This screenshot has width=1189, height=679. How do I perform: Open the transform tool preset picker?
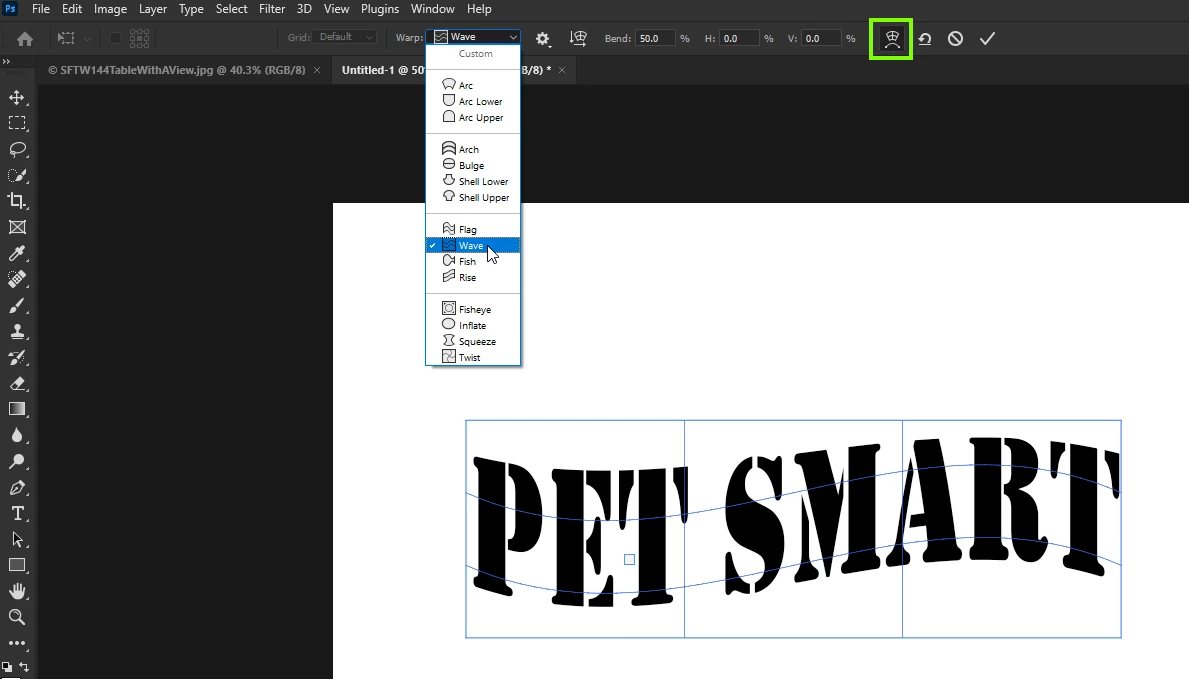click(x=74, y=39)
